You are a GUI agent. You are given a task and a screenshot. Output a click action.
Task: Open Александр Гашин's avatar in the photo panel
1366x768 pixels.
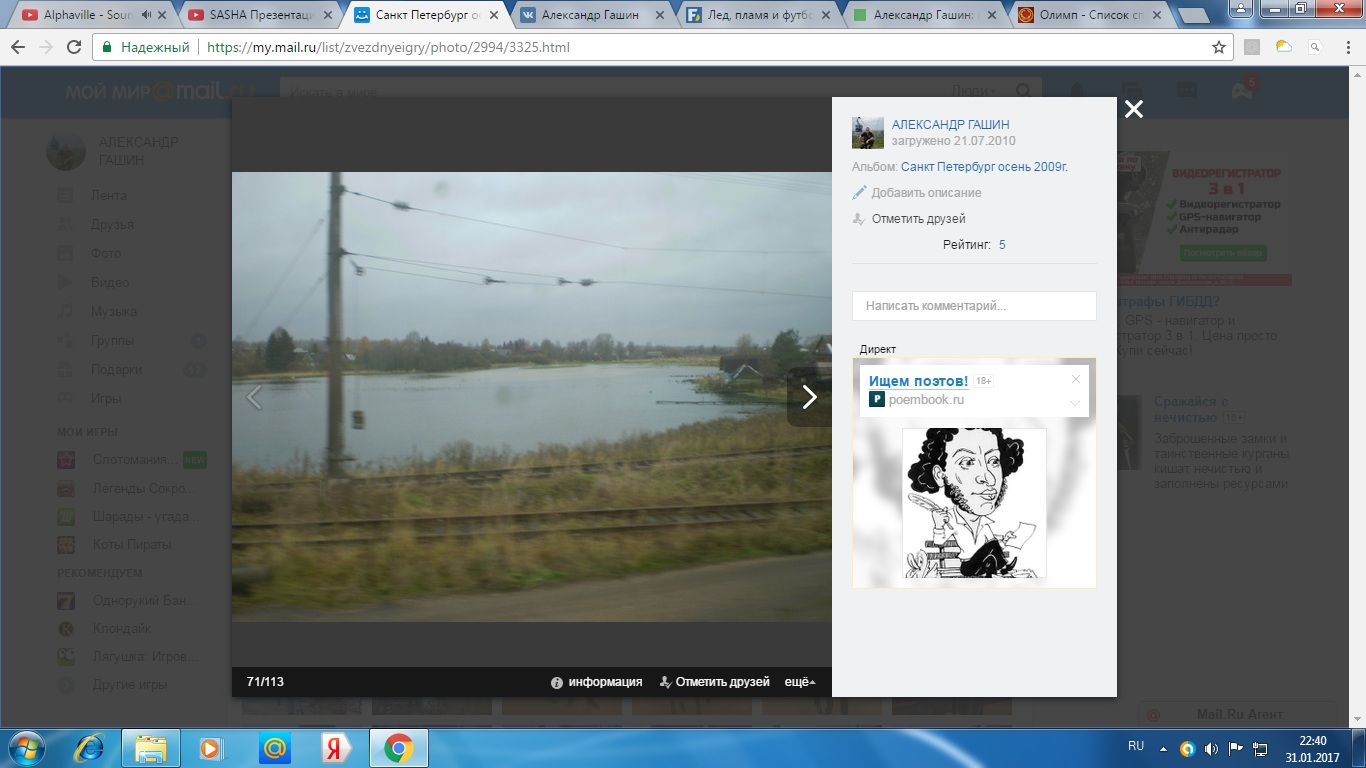click(867, 133)
